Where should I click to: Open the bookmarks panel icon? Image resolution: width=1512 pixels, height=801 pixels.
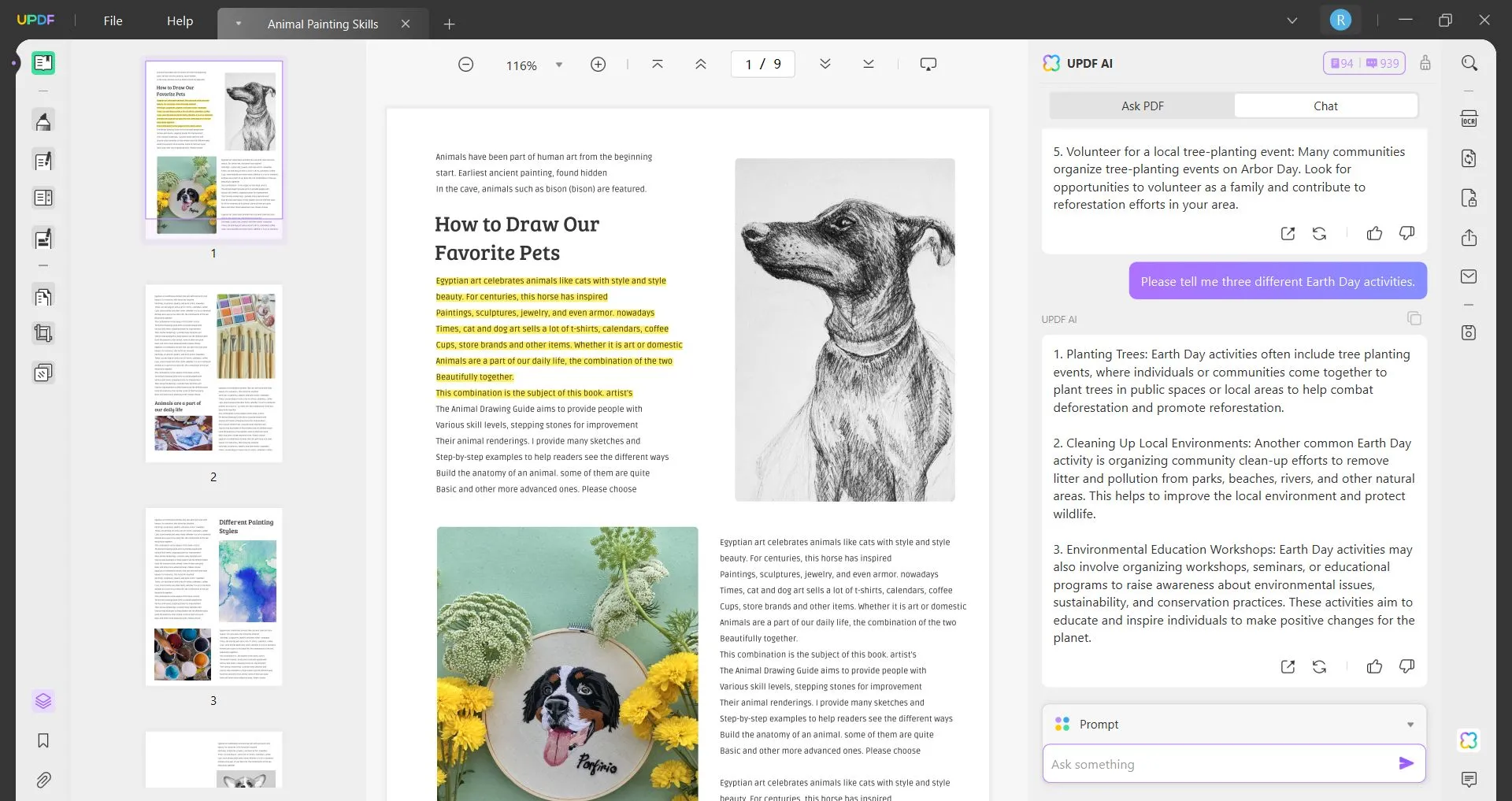pyautogui.click(x=43, y=740)
